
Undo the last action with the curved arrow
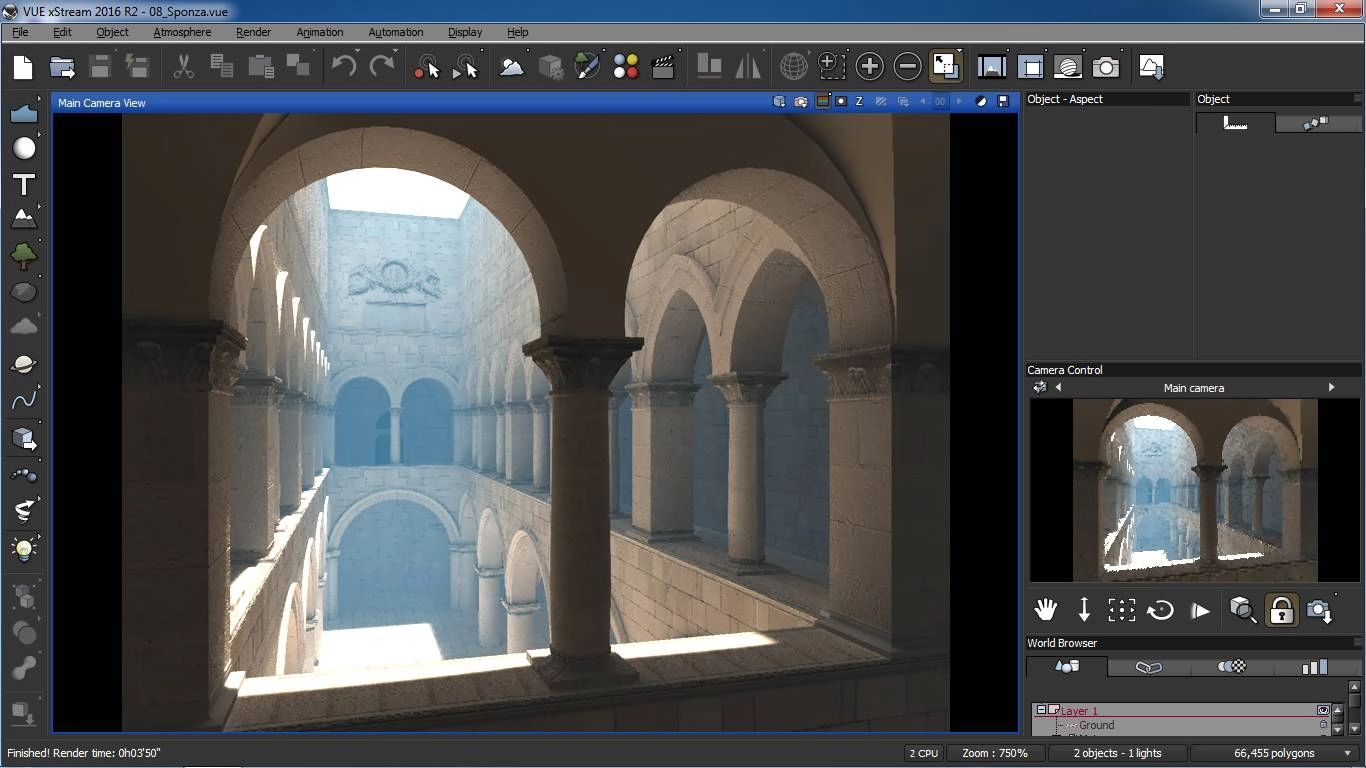click(x=344, y=67)
